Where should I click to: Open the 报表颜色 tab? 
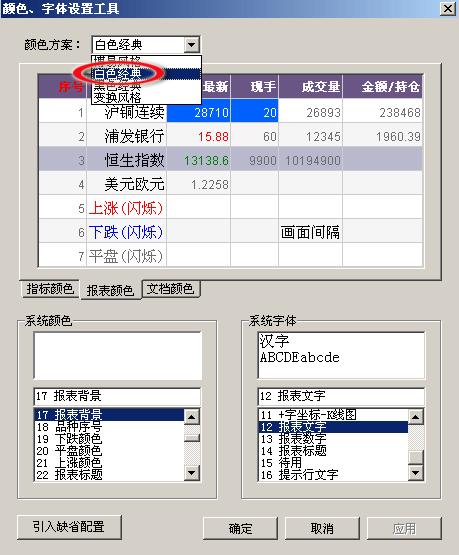111,290
